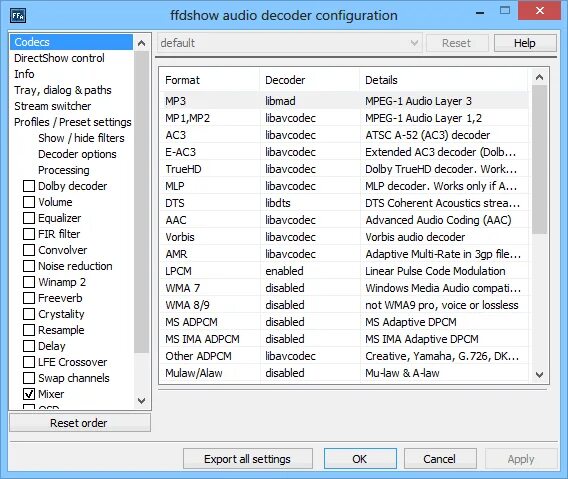The width and height of the screenshot is (568, 479).
Task: Enable the Volume filter checkbox
Action: tap(29, 202)
